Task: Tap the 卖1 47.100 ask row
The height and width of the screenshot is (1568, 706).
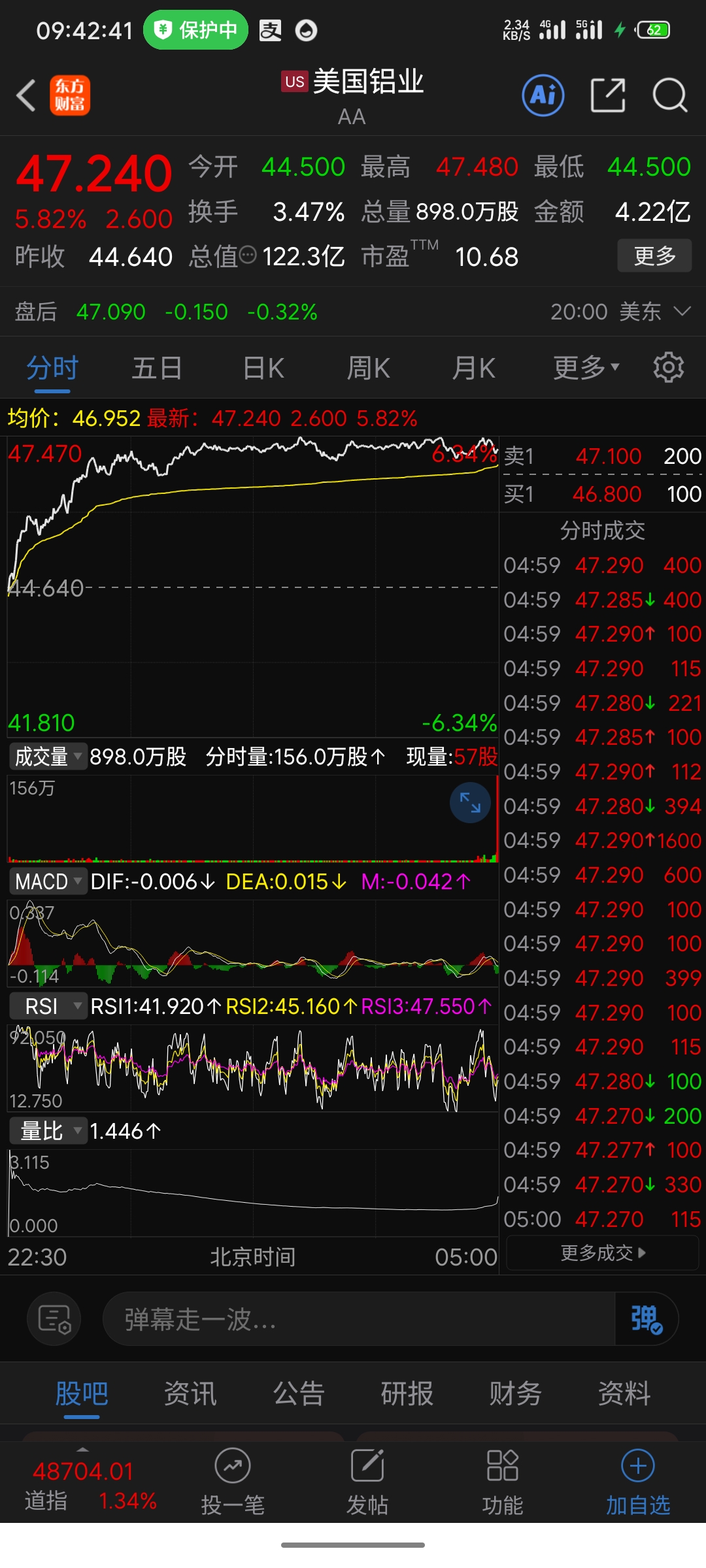Action: pos(603,455)
